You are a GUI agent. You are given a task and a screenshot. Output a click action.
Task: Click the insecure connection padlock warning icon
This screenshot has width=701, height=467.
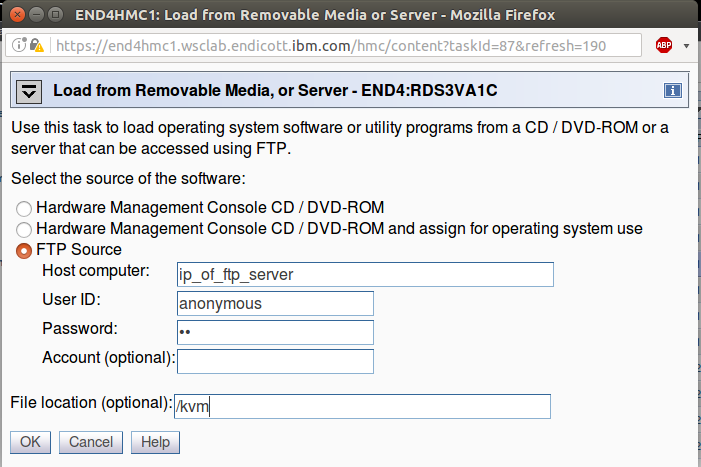tap(37, 45)
